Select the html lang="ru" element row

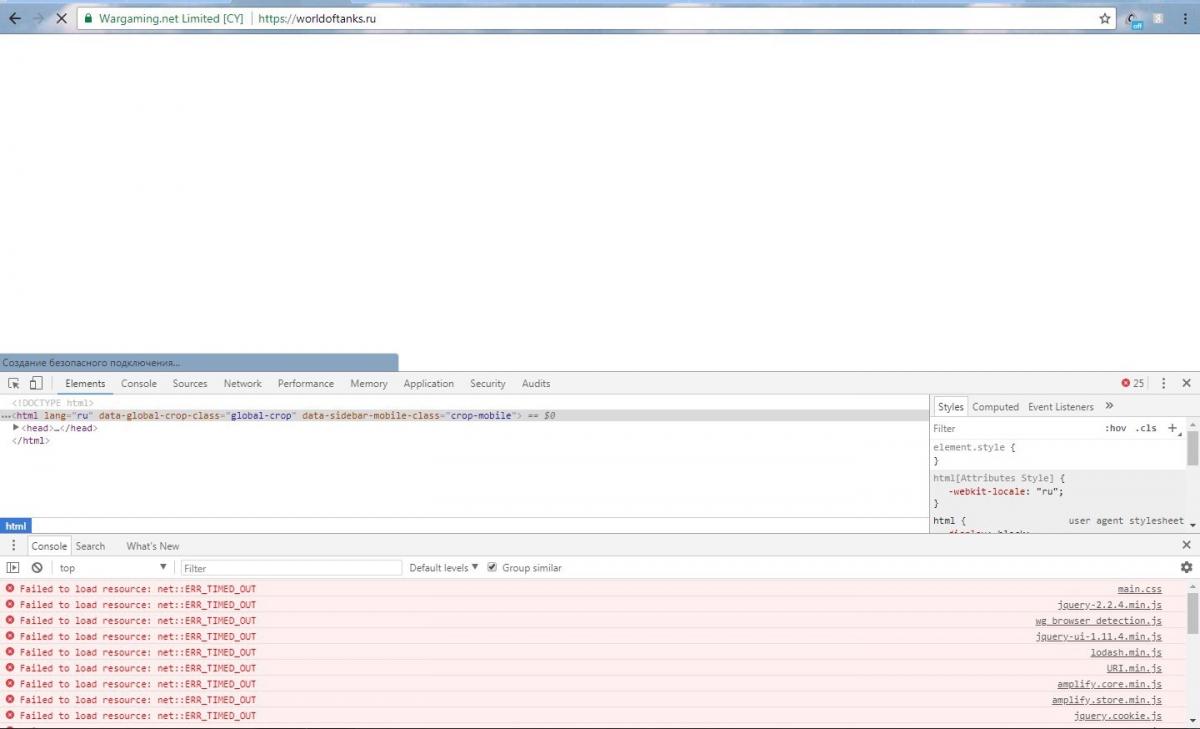tap(465, 415)
